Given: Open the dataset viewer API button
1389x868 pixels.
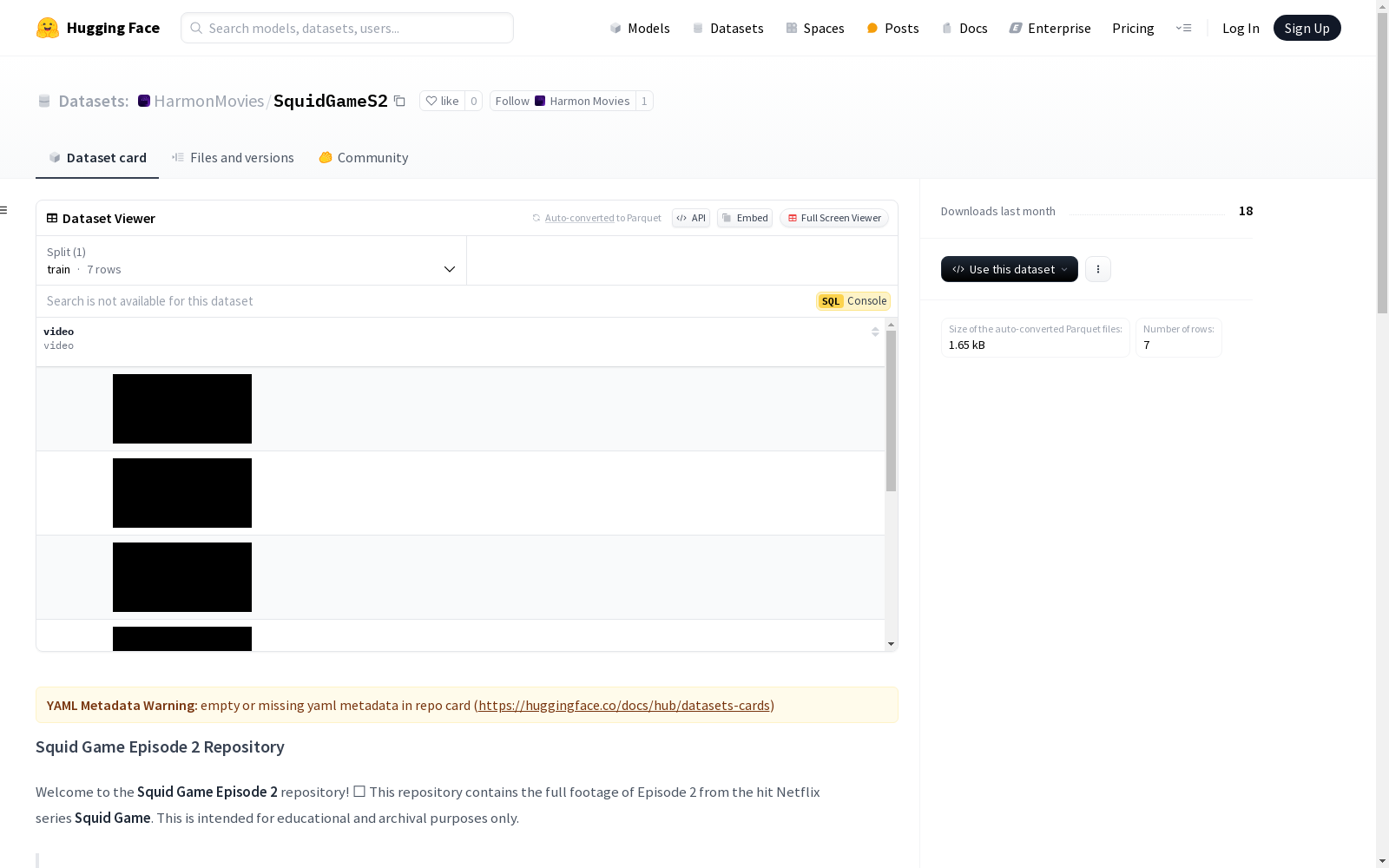Looking at the screenshot, I should pos(691,218).
